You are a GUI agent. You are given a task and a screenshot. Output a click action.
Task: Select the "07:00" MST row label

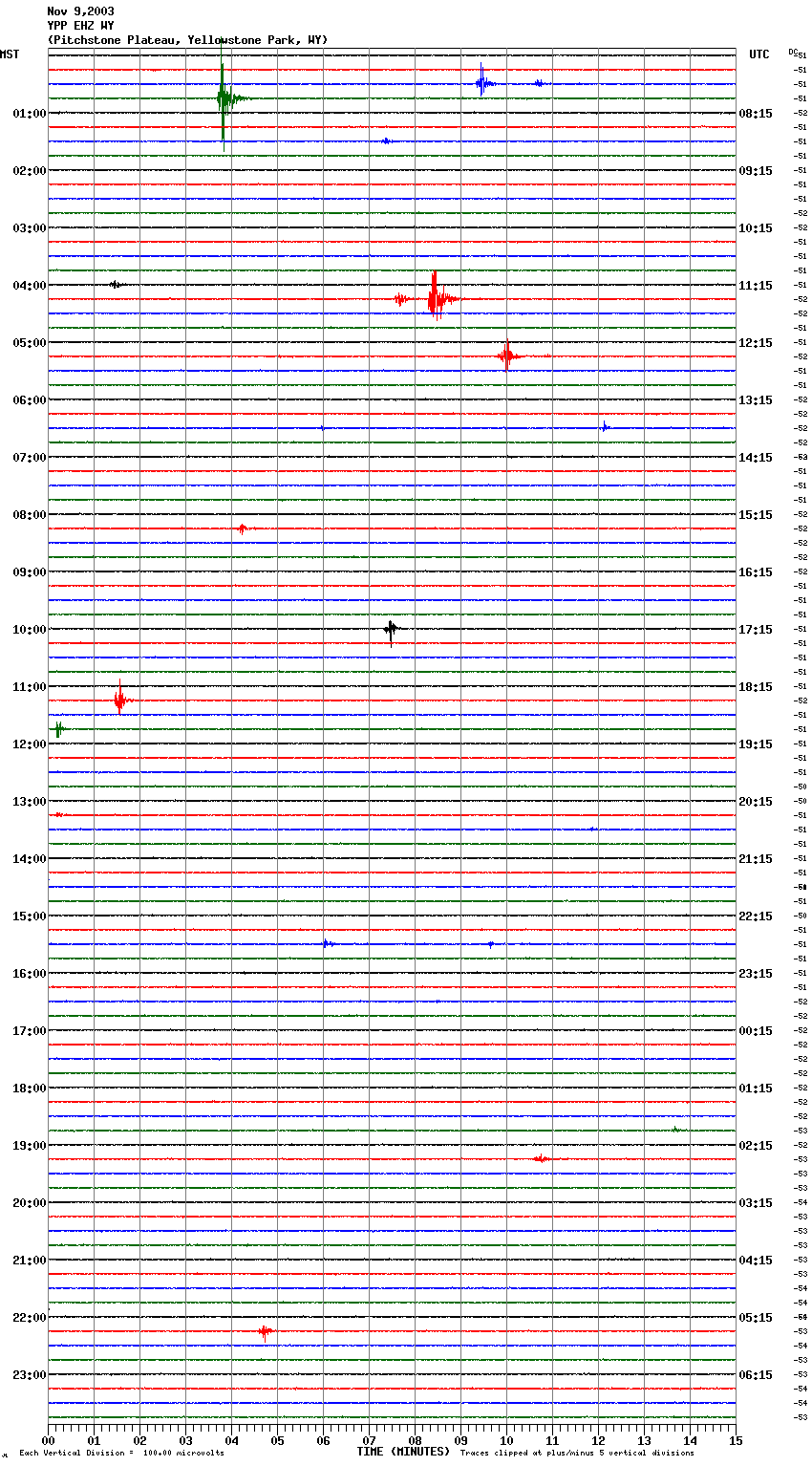[x=30, y=457]
